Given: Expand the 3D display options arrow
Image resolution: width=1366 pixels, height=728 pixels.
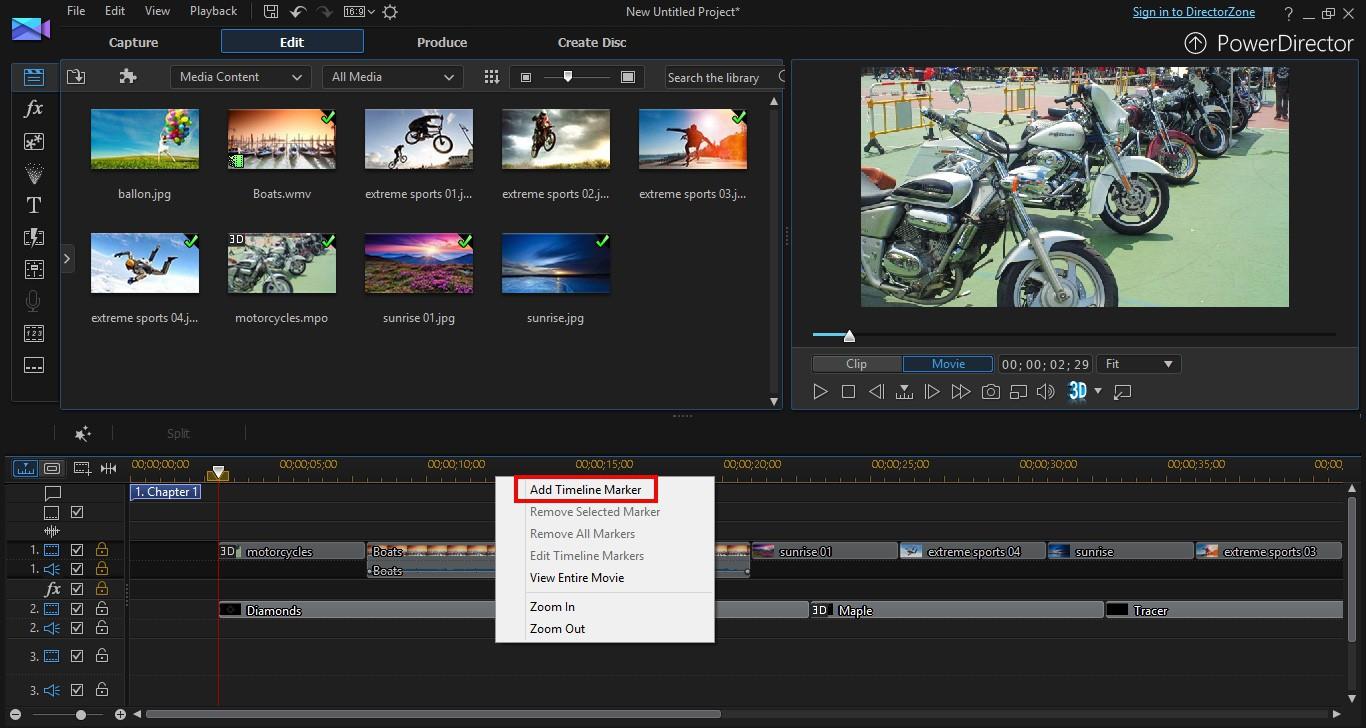Looking at the screenshot, I should click(x=1097, y=392).
